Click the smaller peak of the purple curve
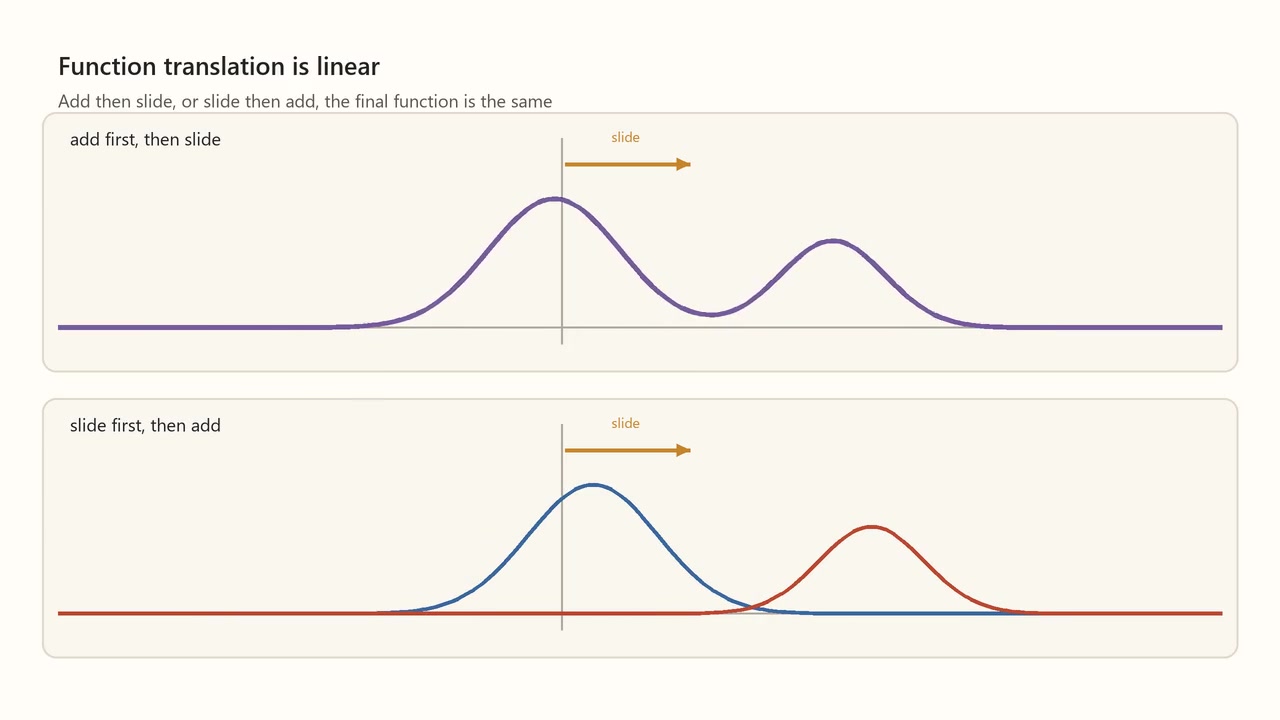 point(833,241)
